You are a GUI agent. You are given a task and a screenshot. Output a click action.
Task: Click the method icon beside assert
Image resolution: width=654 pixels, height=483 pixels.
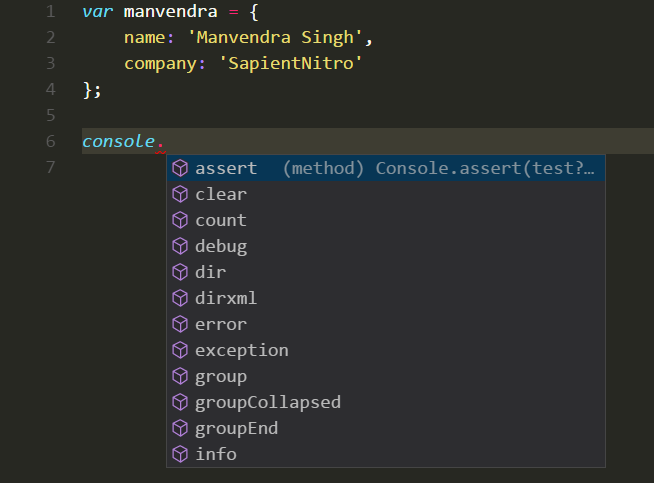[180, 169]
